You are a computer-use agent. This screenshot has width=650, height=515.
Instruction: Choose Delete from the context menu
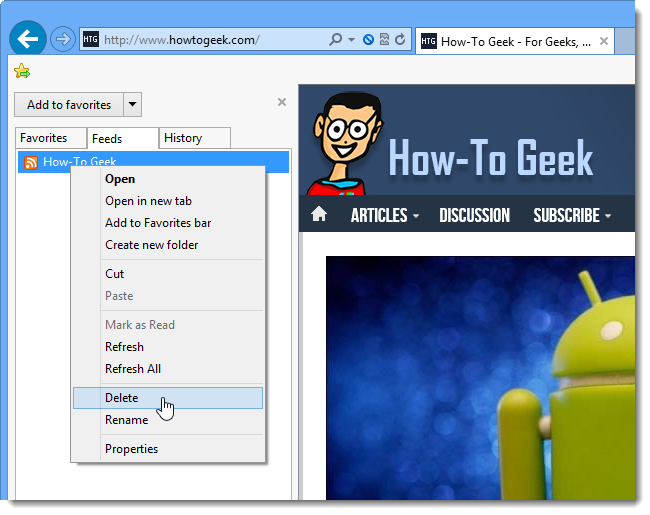(168, 398)
